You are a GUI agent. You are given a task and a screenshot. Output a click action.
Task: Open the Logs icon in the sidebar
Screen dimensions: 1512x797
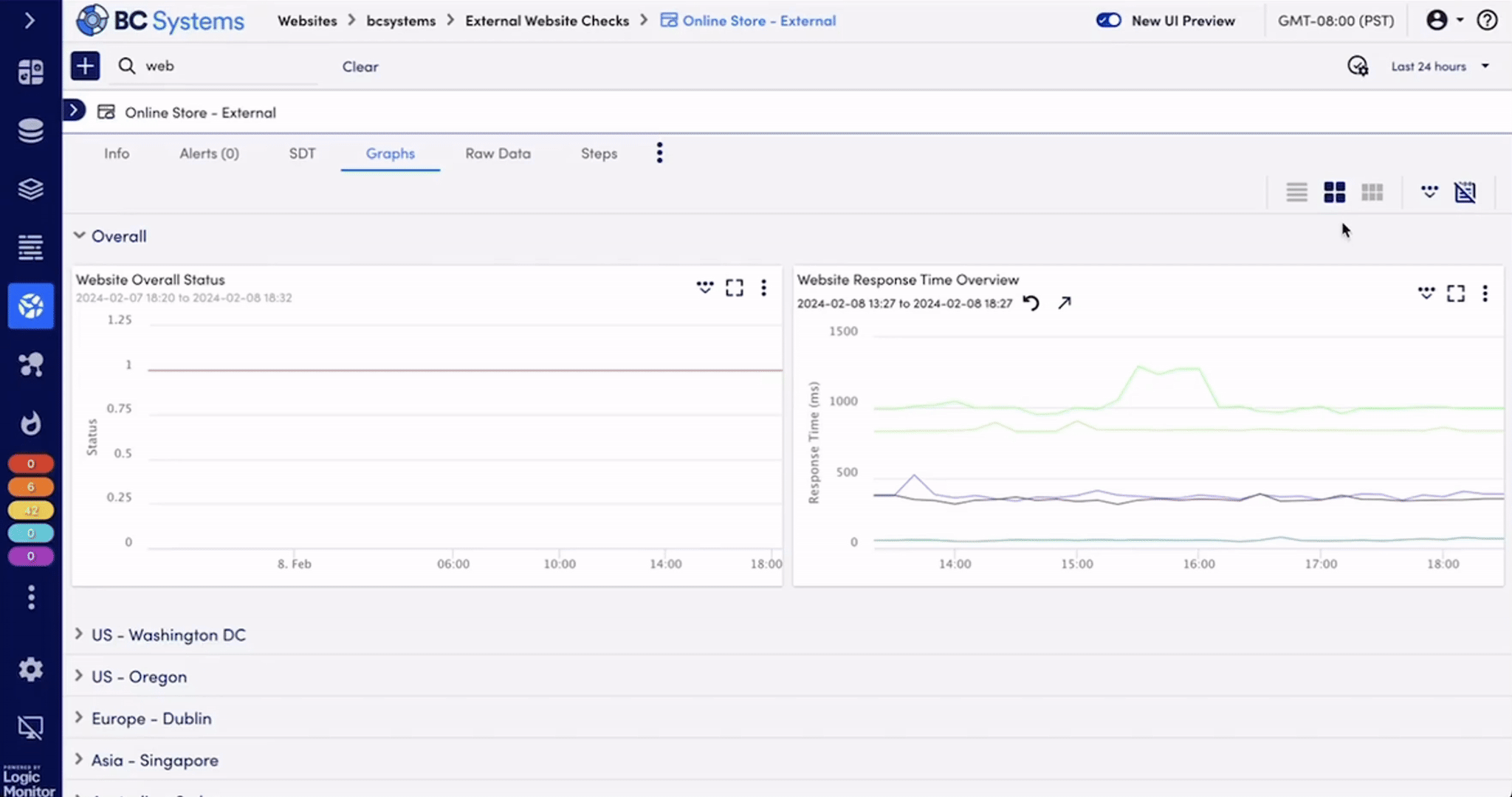30,247
